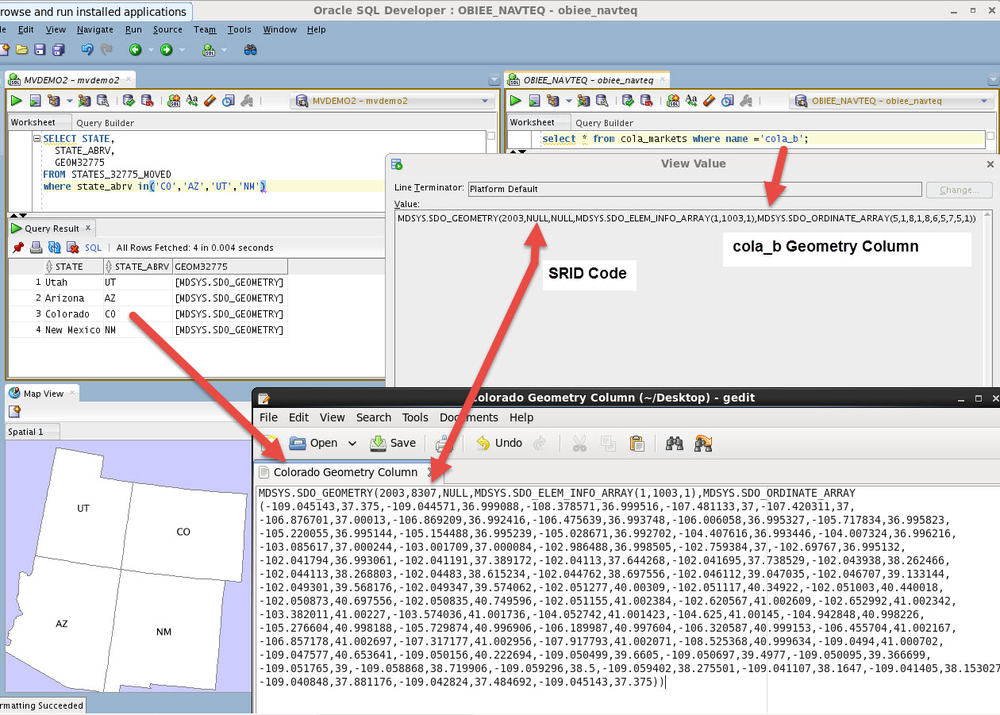Clear the MVDEMO2 worksheet with eraser icon
Screen dimensions: 1000x715
[210, 101]
